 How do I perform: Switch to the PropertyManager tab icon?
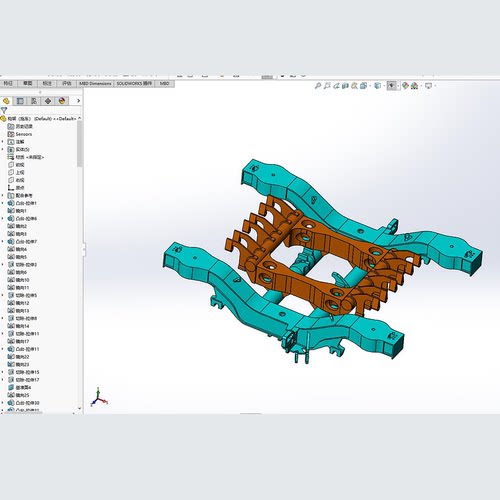(x=20, y=101)
